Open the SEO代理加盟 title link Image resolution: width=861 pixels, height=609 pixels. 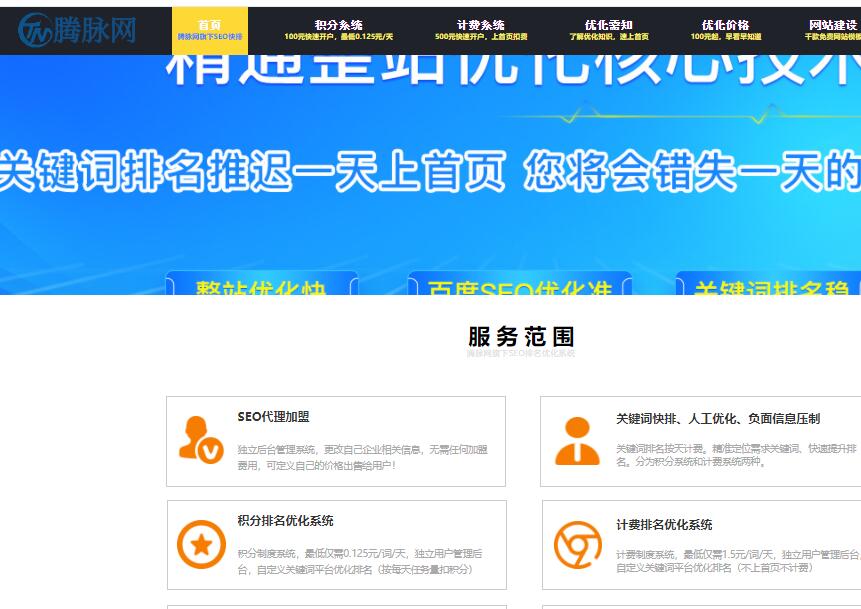coord(273,417)
